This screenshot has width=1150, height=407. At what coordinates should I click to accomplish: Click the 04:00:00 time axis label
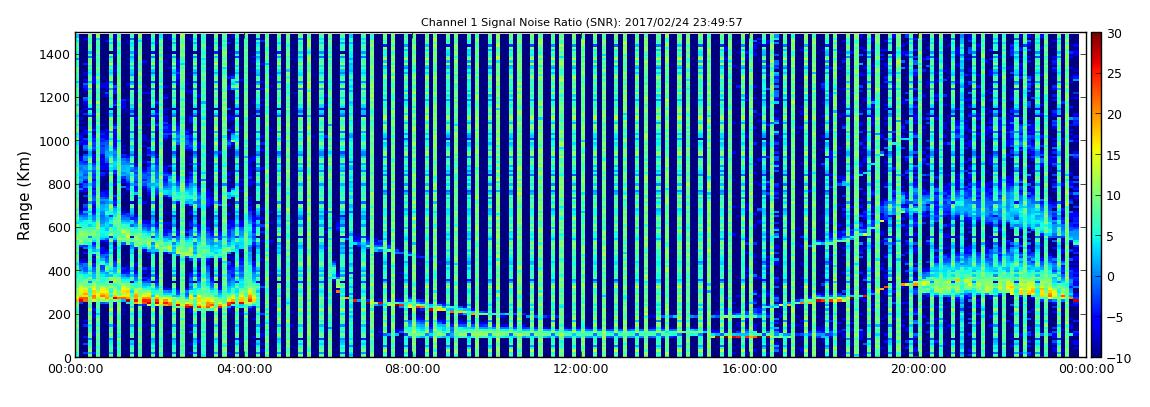tap(243, 370)
